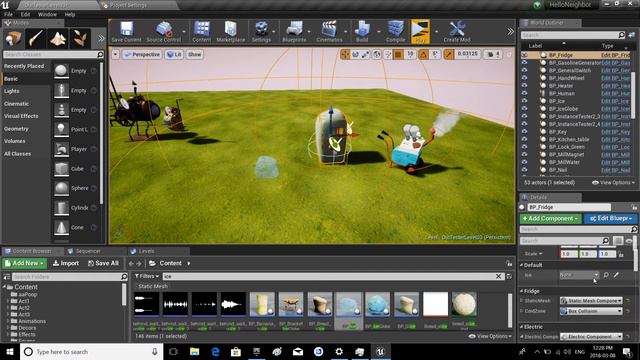Collapse the Fridge details section
The image size is (640, 360).
pyautogui.click(x=522, y=291)
